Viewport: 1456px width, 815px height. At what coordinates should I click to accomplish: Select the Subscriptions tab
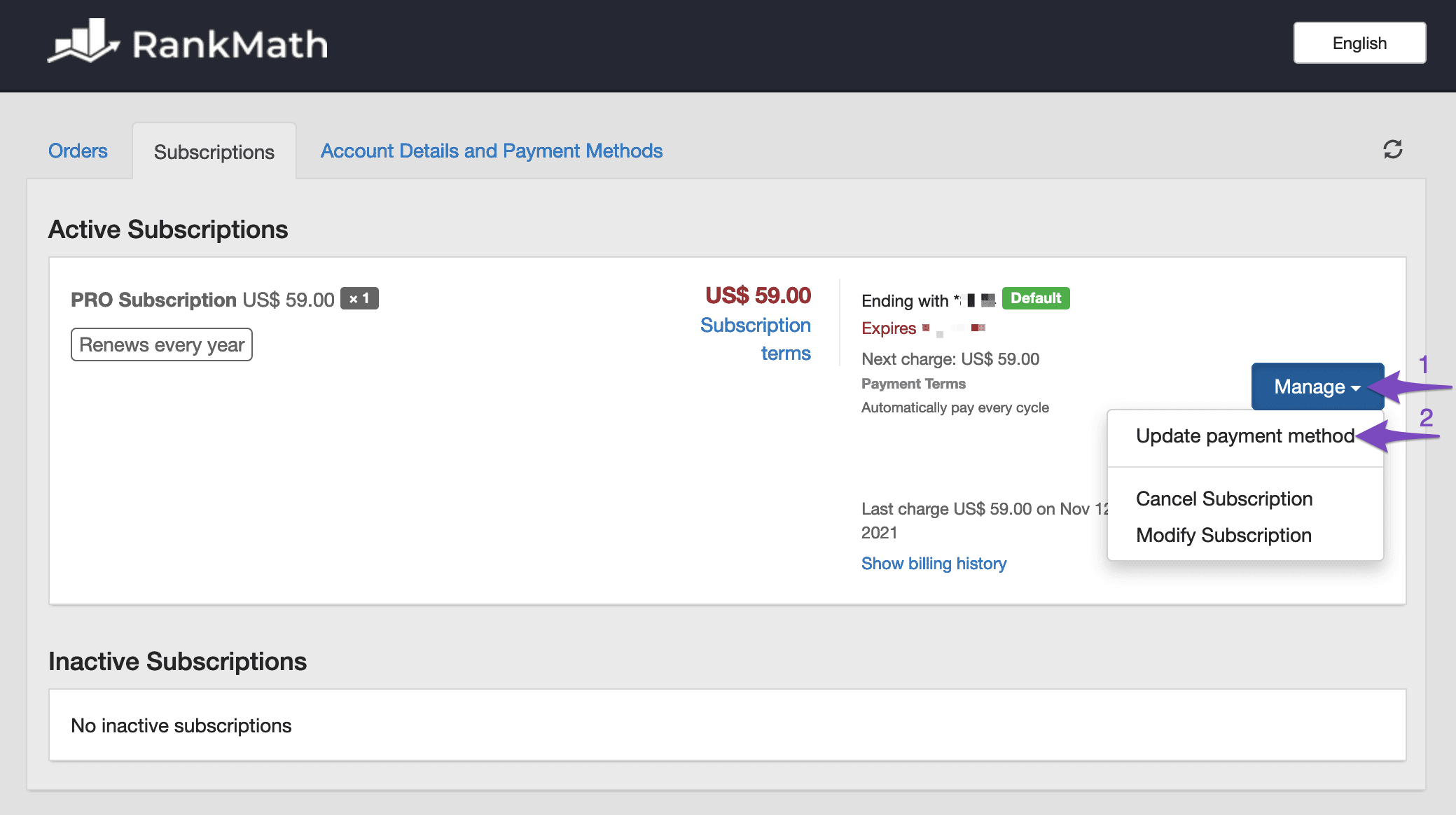pos(214,152)
